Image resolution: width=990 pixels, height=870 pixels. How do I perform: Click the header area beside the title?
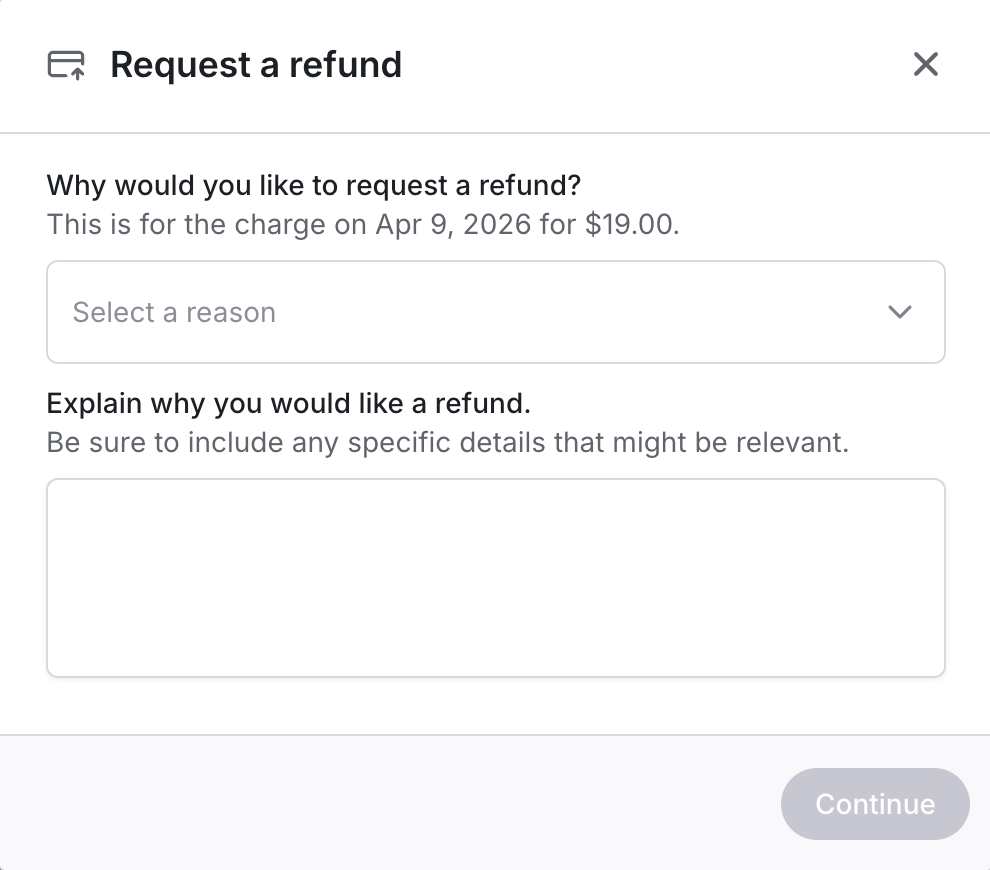coord(650,65)
